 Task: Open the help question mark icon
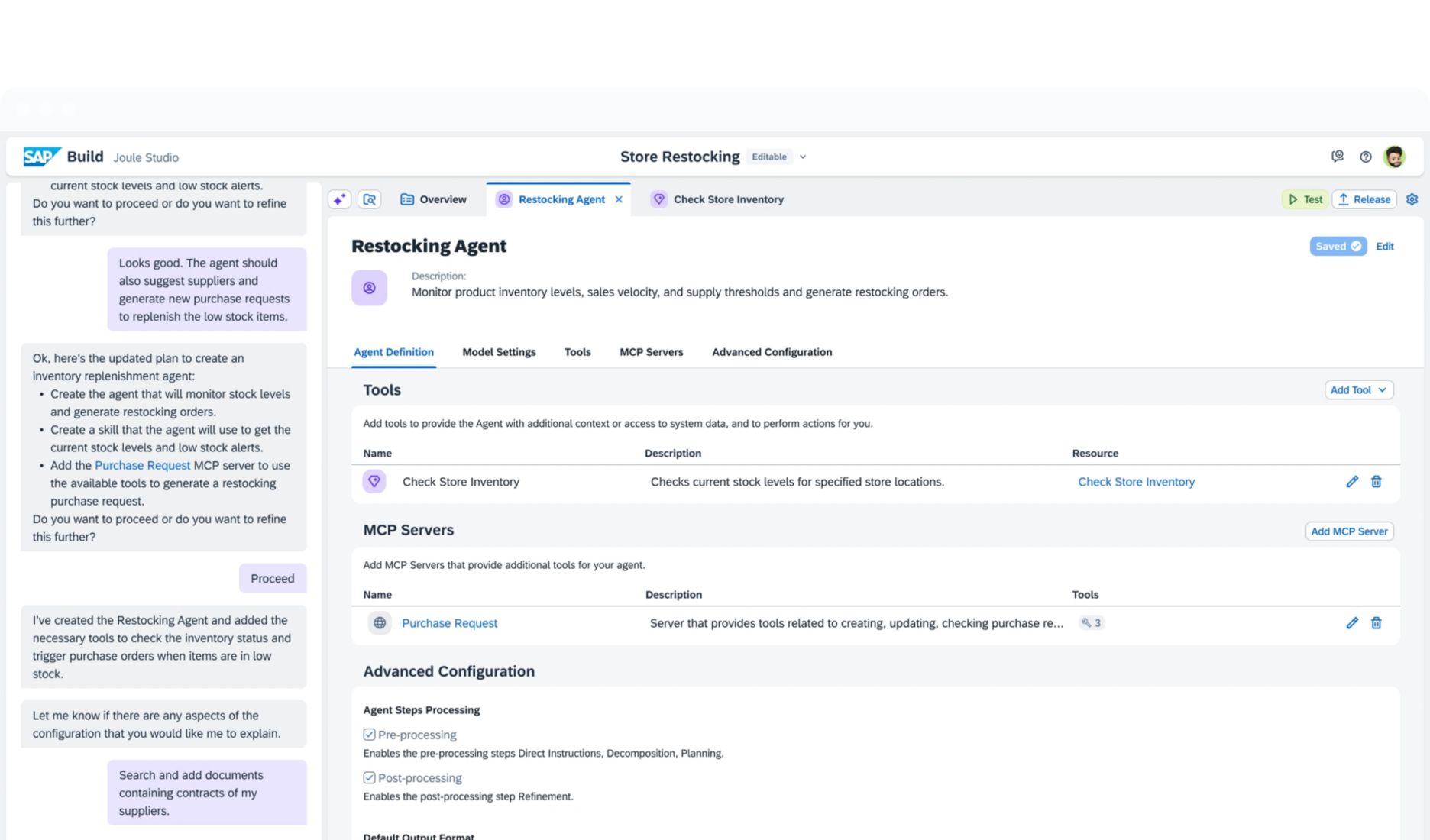point(1365,157)
